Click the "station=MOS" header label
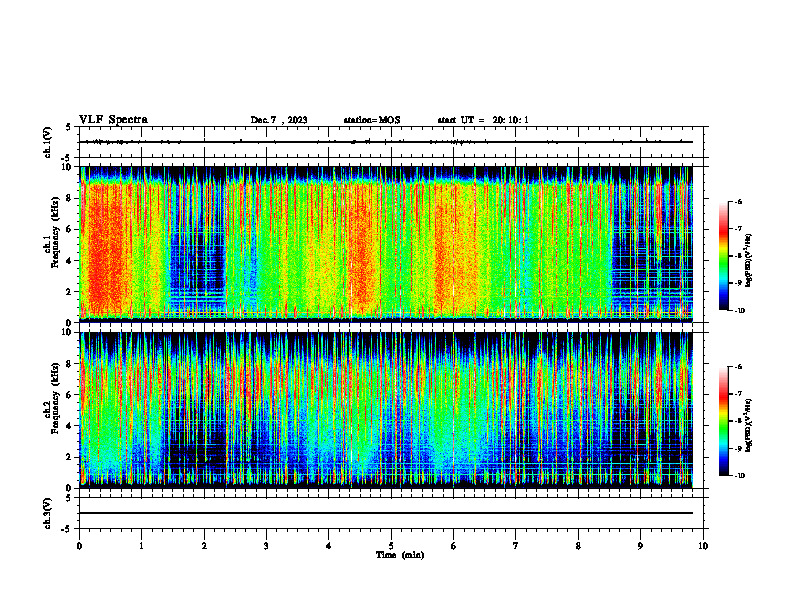Viewport: 792px width, 612px height. pyautogui.click(x=372, y=120)
